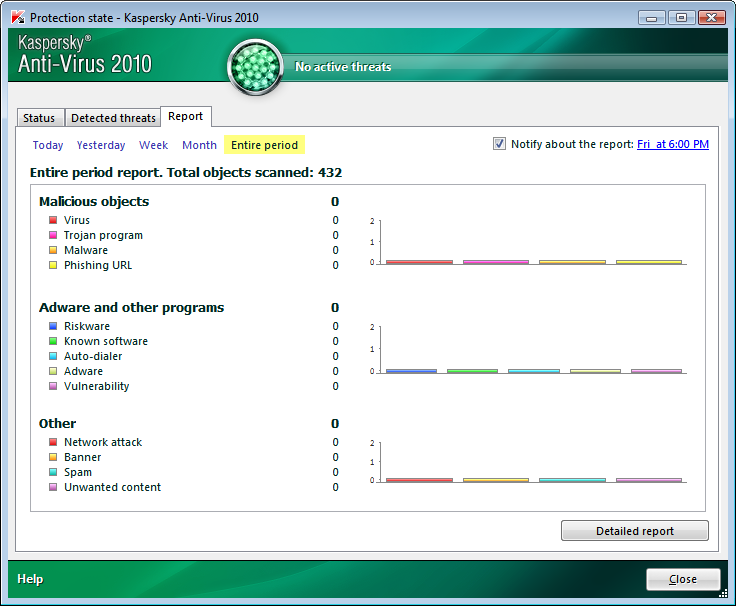Click the 'No active threats' status text
The width and height of the screenshot is (736, 606).
pyautogui.click(x=343, y=67)
